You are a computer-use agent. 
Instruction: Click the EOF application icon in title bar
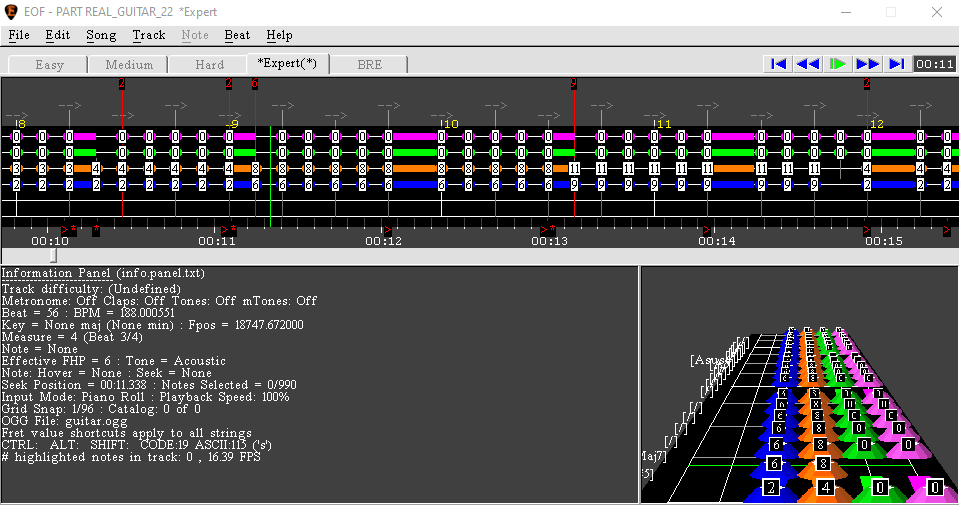(x=12, y=12)
